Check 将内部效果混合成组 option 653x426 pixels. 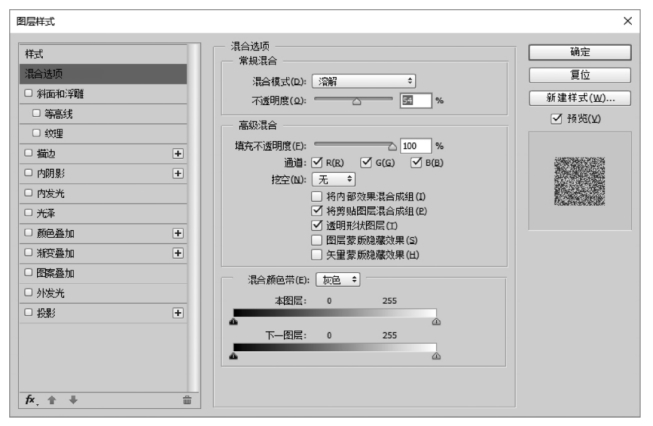pyautogui.click(x=317, y=196)
